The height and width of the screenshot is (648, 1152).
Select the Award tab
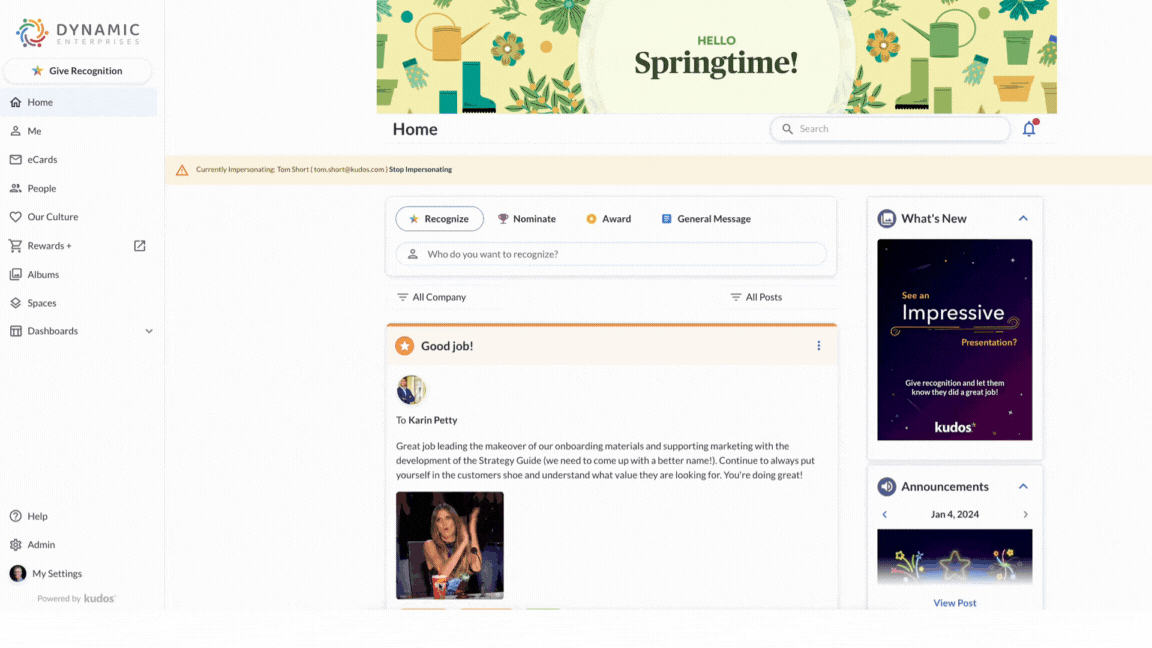pos(608,219)
